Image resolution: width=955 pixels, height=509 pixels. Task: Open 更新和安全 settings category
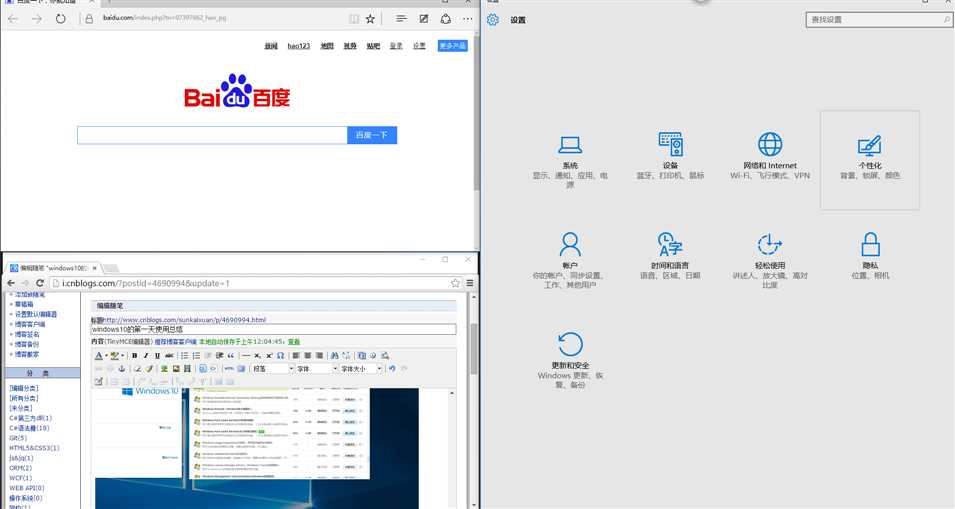(x=570, y=360)
